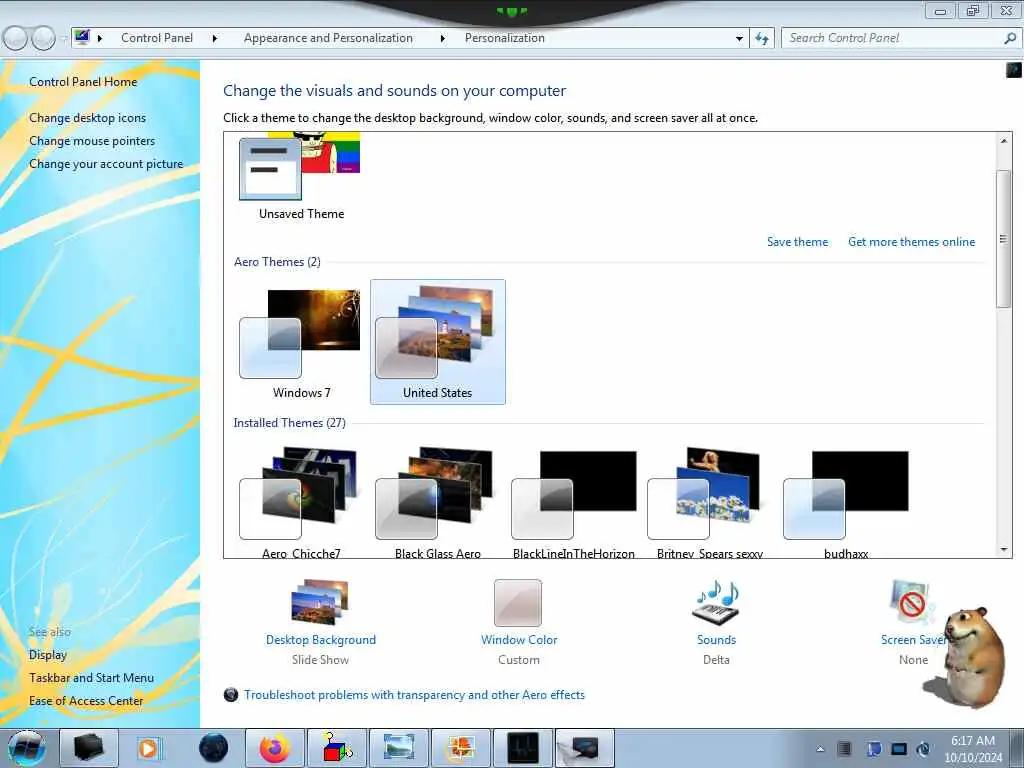Open Change mouse pointers

click(92, 141)
